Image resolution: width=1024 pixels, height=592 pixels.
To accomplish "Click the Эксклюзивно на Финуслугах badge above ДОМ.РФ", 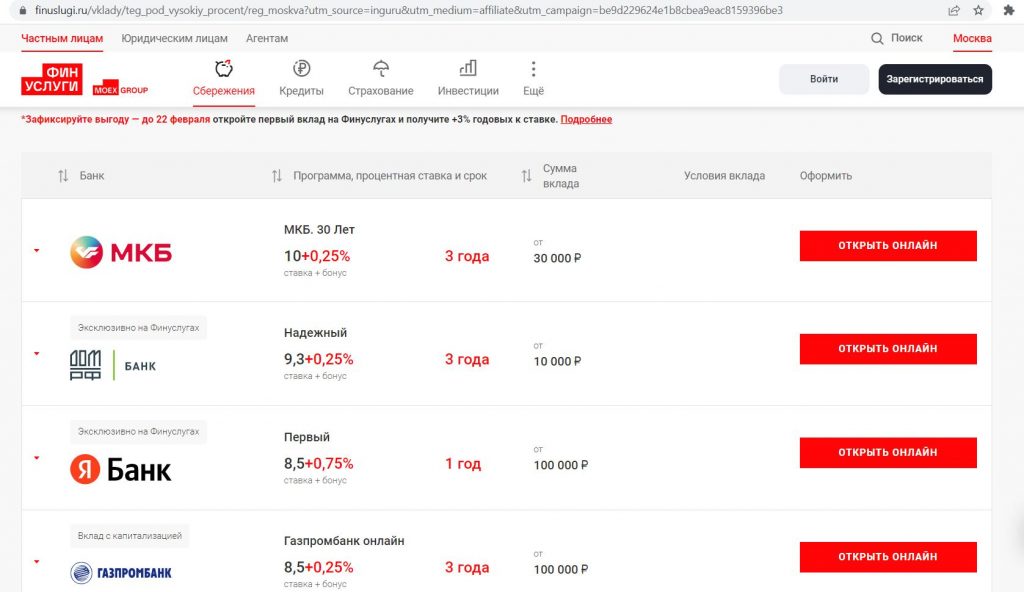I will [138, 327].
